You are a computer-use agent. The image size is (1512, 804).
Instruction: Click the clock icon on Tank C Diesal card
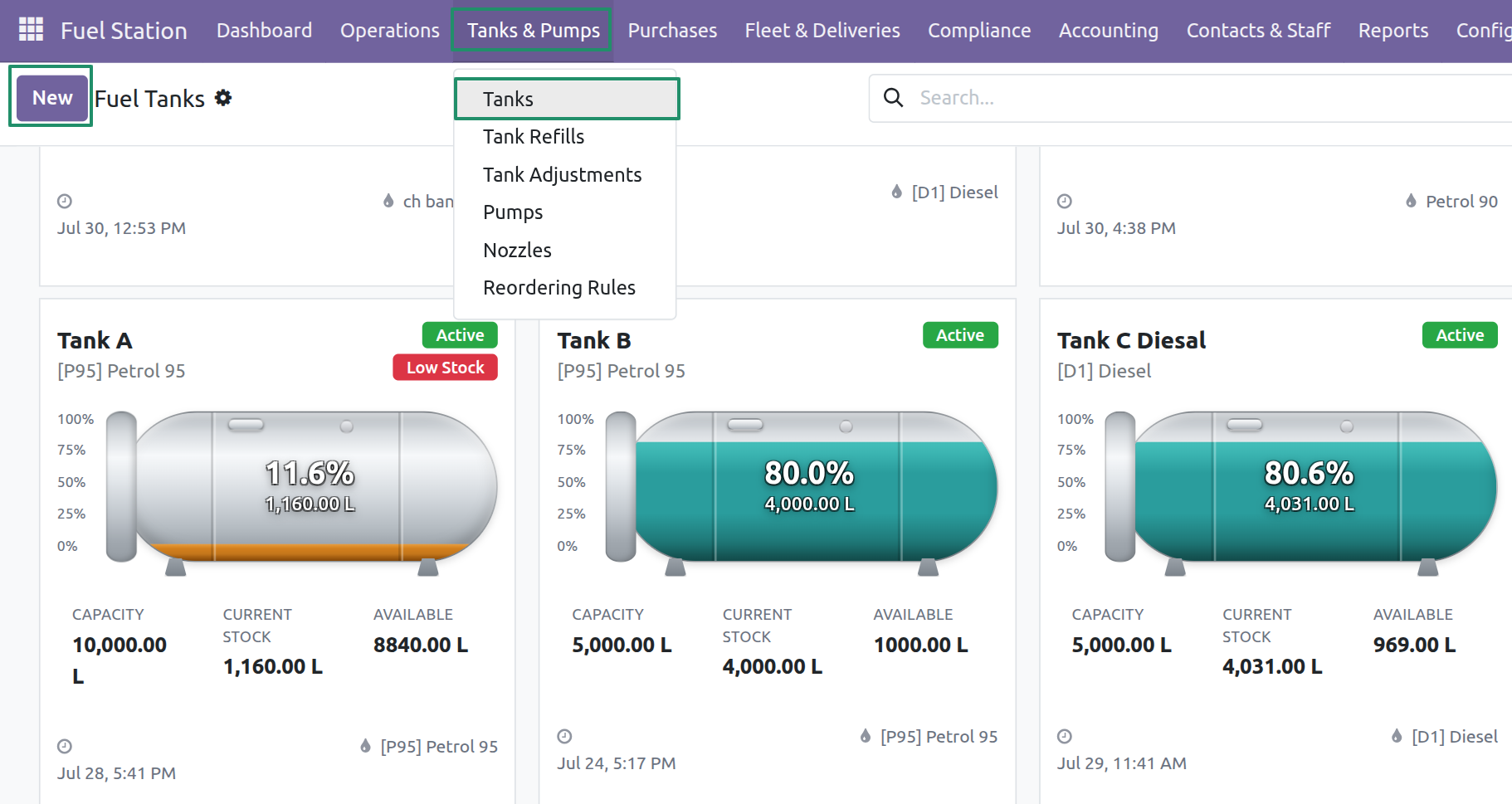tap(1065, 736)
